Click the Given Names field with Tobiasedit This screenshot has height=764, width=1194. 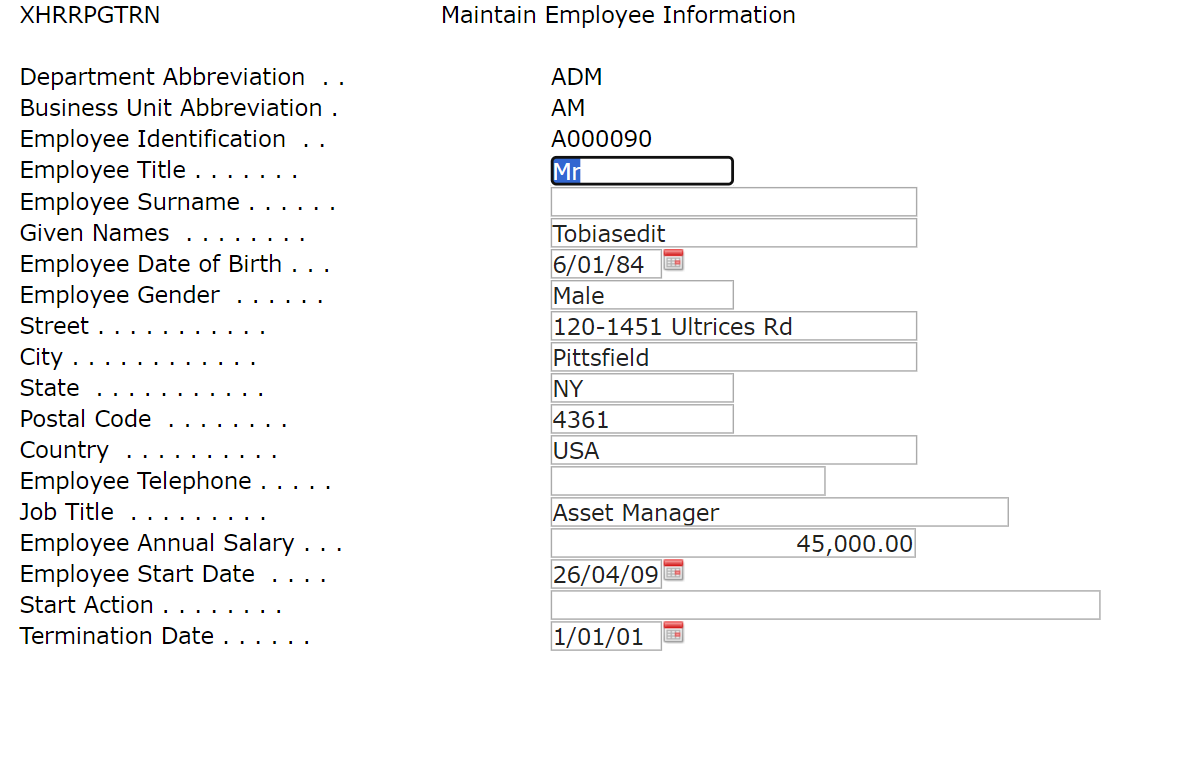pos(733,233)
